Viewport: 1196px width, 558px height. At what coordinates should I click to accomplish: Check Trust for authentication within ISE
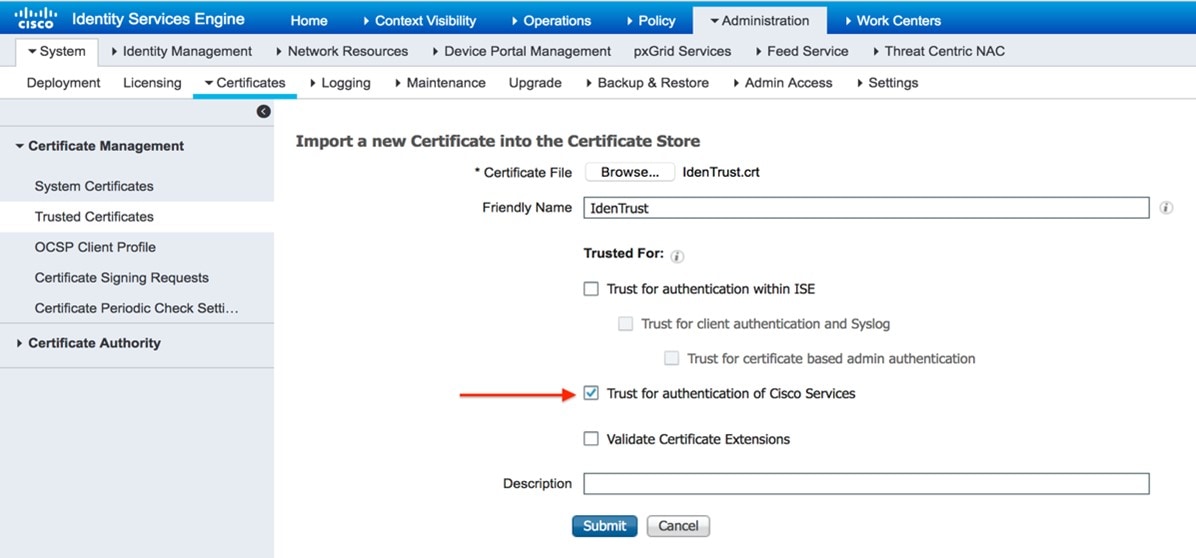click(x=591, y=289)
